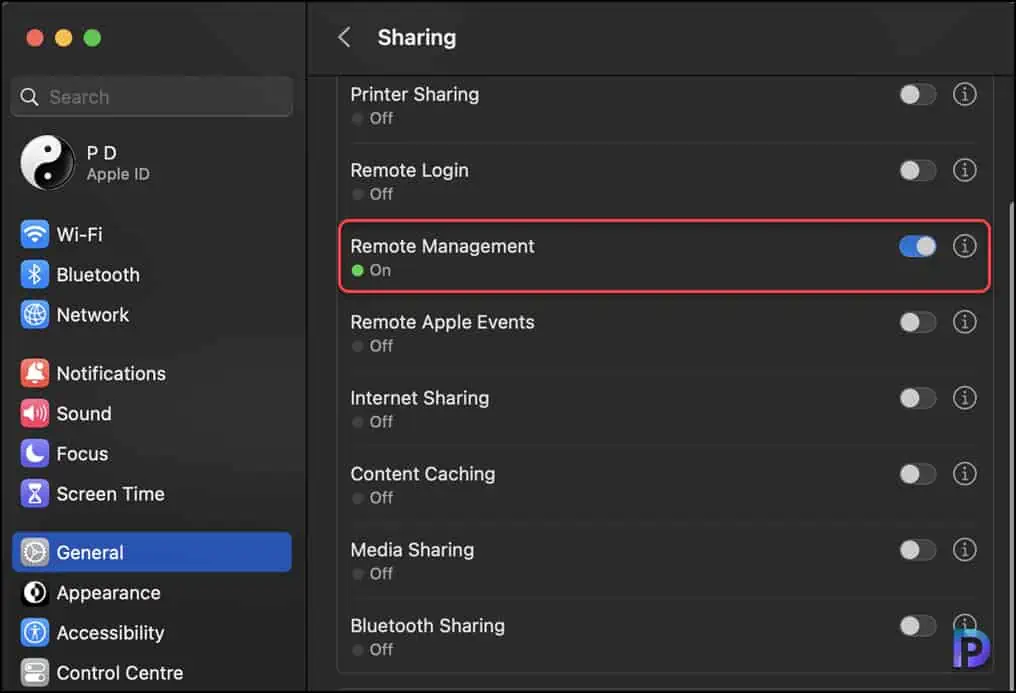This screenshot has width=1016, height=693.
Task: Click the Remote Login label
Action: [410, 170]
